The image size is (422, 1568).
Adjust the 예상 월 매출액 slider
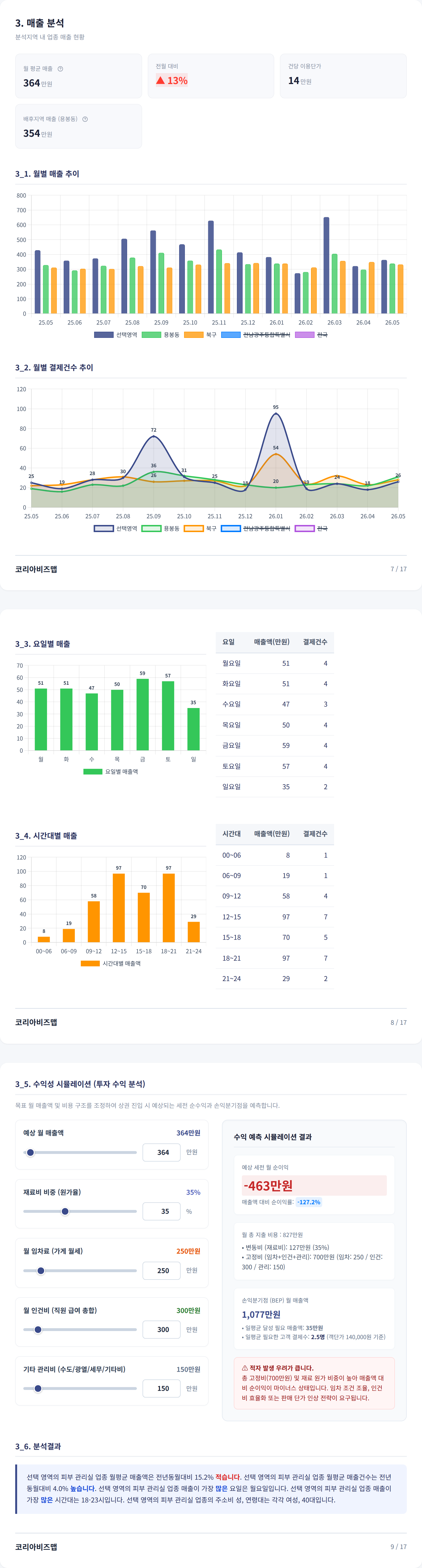[80, 1152]
